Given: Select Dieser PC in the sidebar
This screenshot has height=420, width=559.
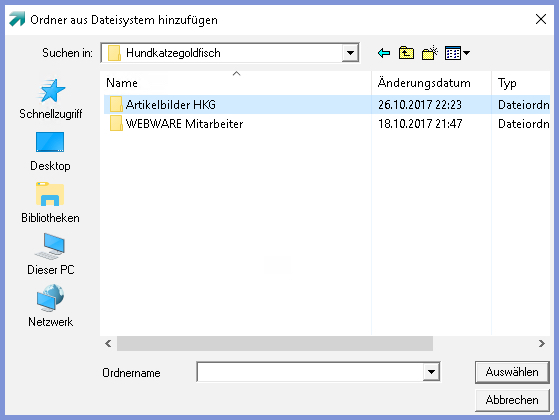Looking at the screenshot, I should 51,254.
